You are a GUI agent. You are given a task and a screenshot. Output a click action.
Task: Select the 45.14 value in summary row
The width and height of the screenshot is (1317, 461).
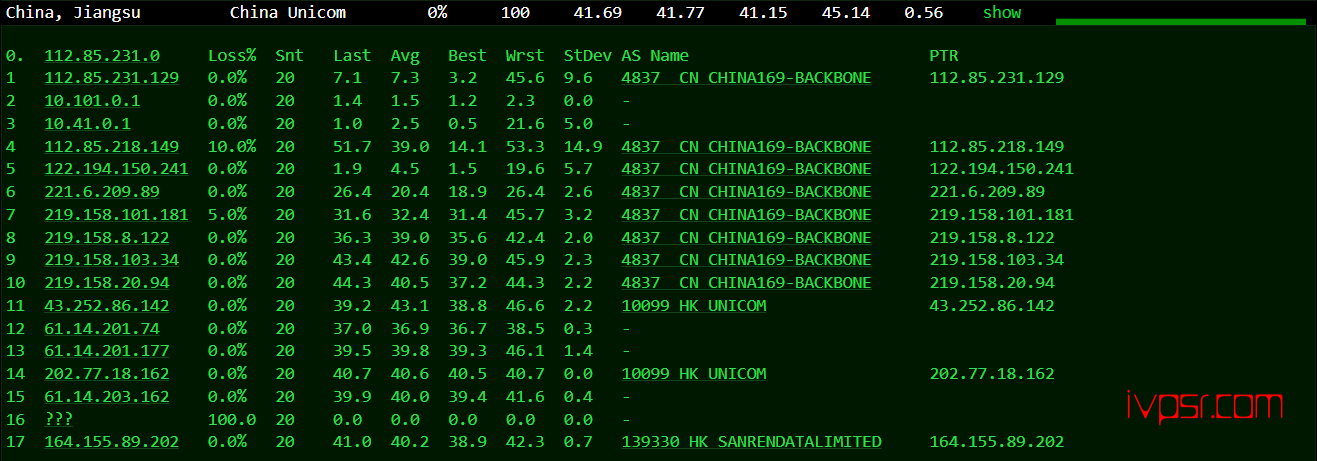pyautogui.click(x=846, y=12)
